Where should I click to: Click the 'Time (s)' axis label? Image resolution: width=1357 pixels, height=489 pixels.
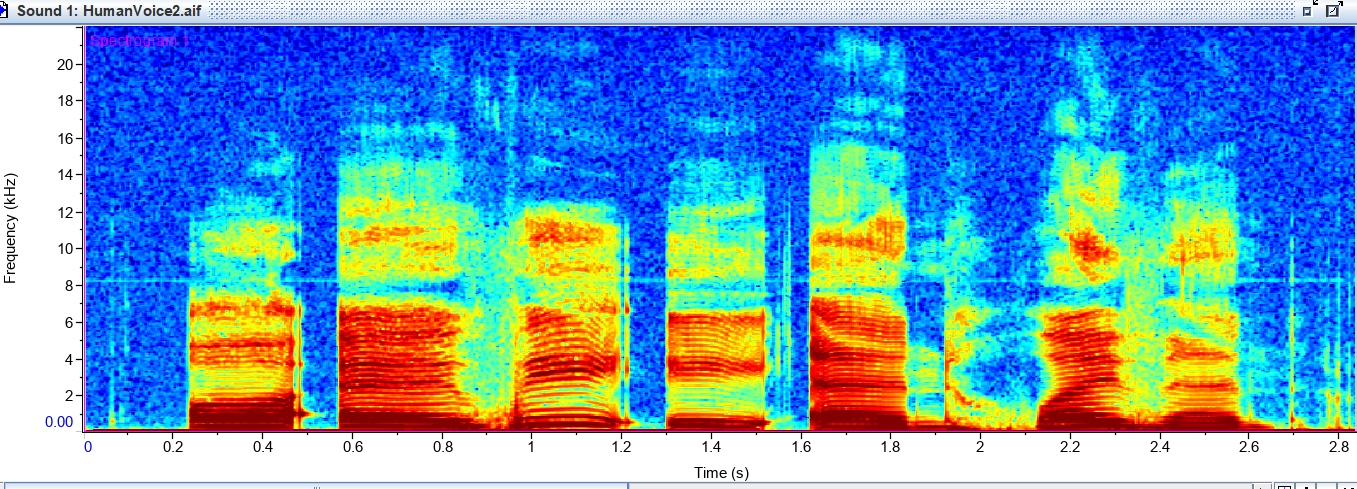click(721, 472)
